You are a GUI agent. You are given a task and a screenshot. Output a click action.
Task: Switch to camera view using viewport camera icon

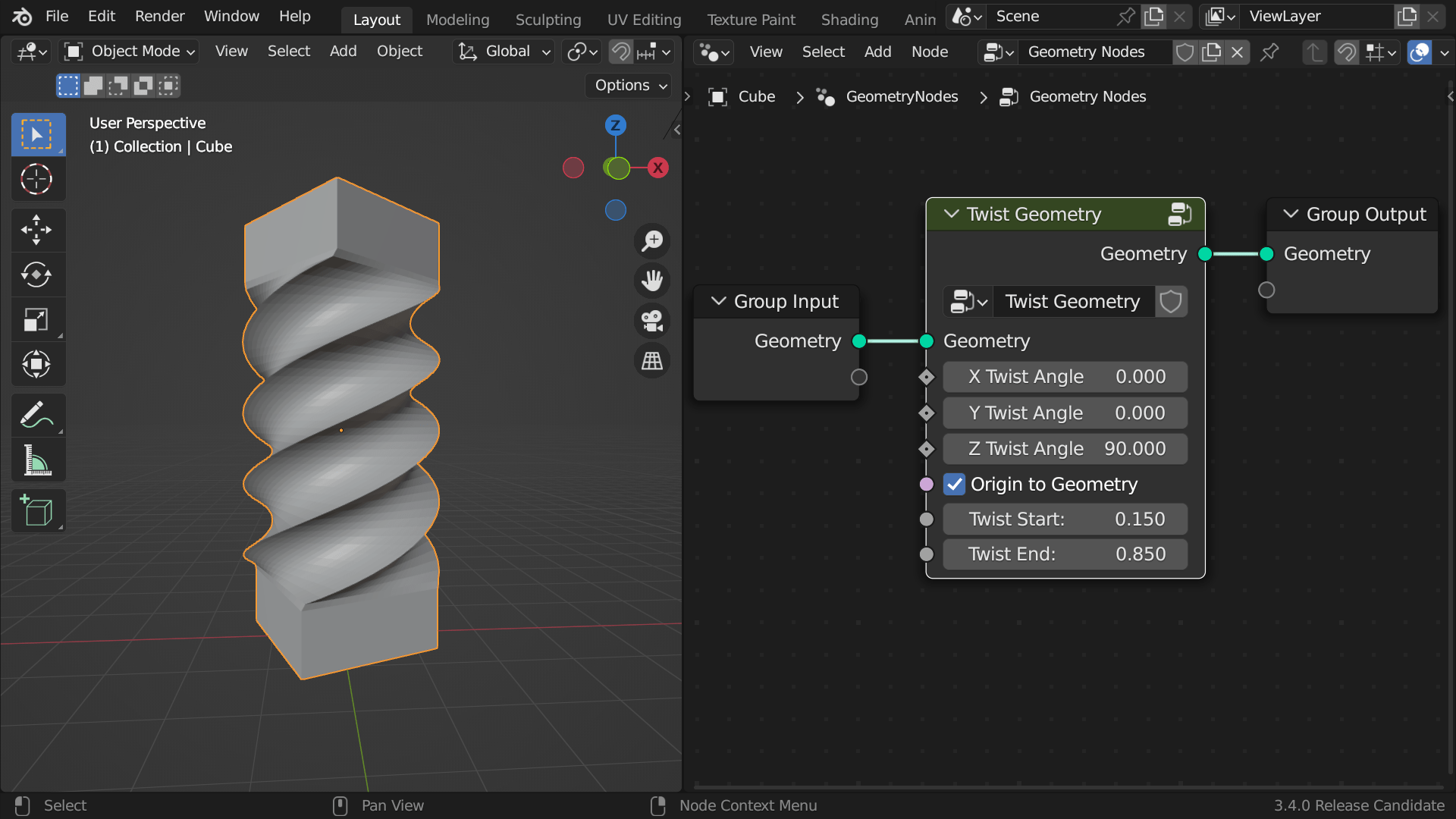point(652,321)
